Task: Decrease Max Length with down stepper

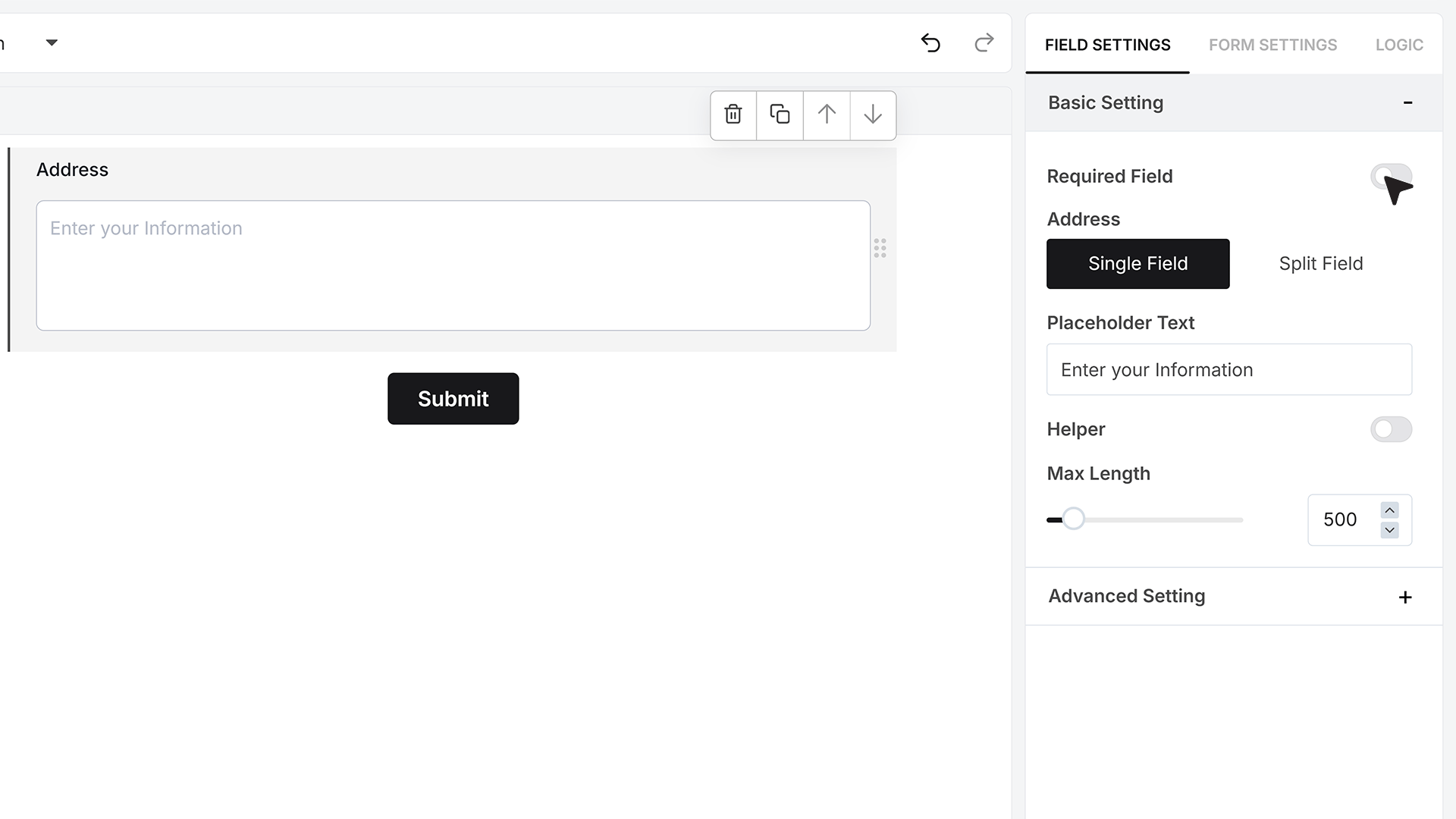Action: pos(1389,530)
